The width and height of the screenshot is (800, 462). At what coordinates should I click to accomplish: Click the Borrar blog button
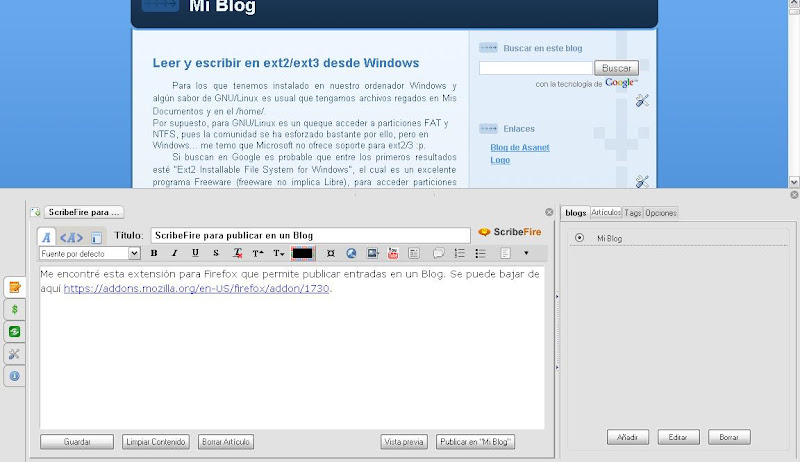click(729, 437)
